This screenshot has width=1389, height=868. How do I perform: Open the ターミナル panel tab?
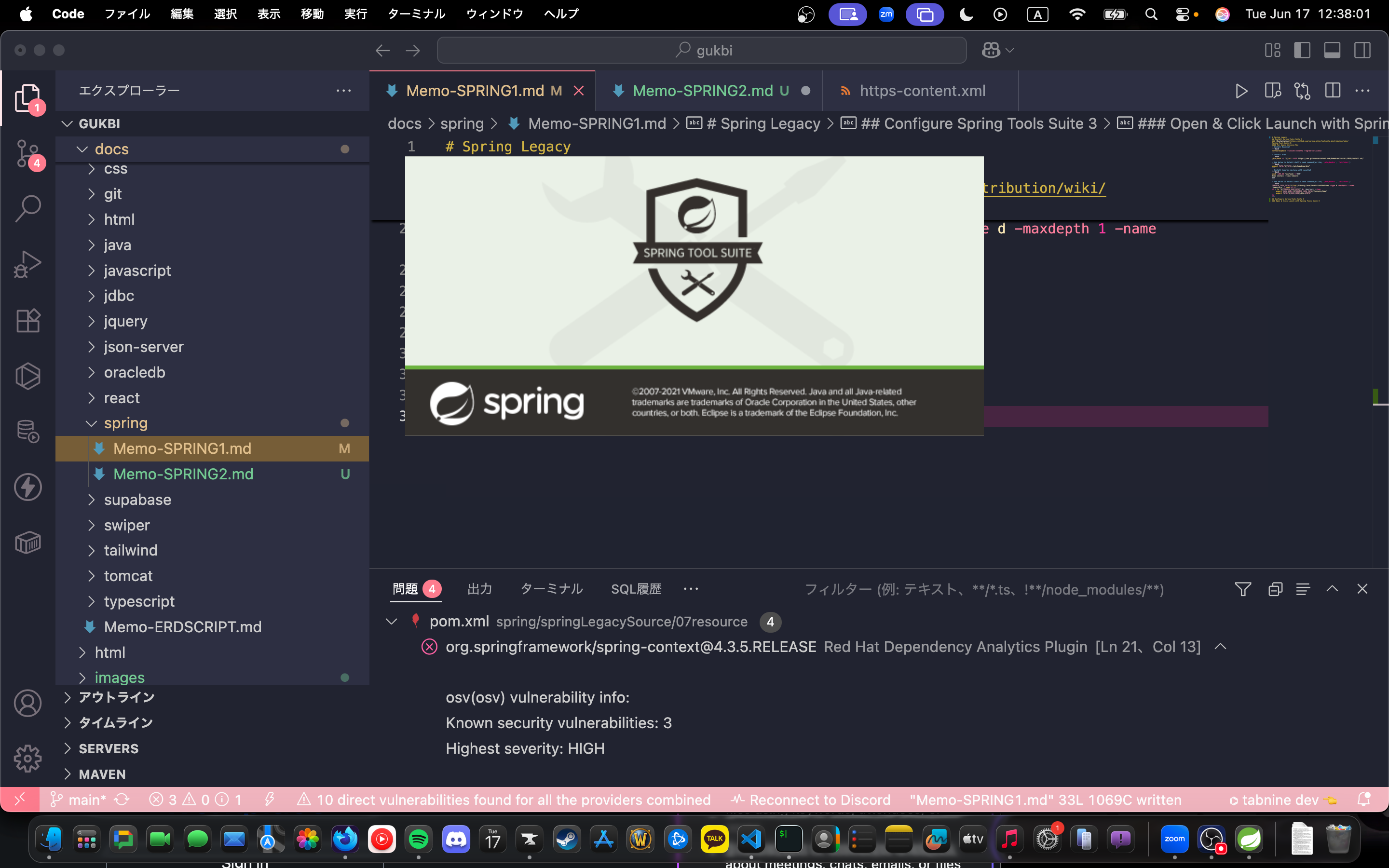(x=552, y=589)
